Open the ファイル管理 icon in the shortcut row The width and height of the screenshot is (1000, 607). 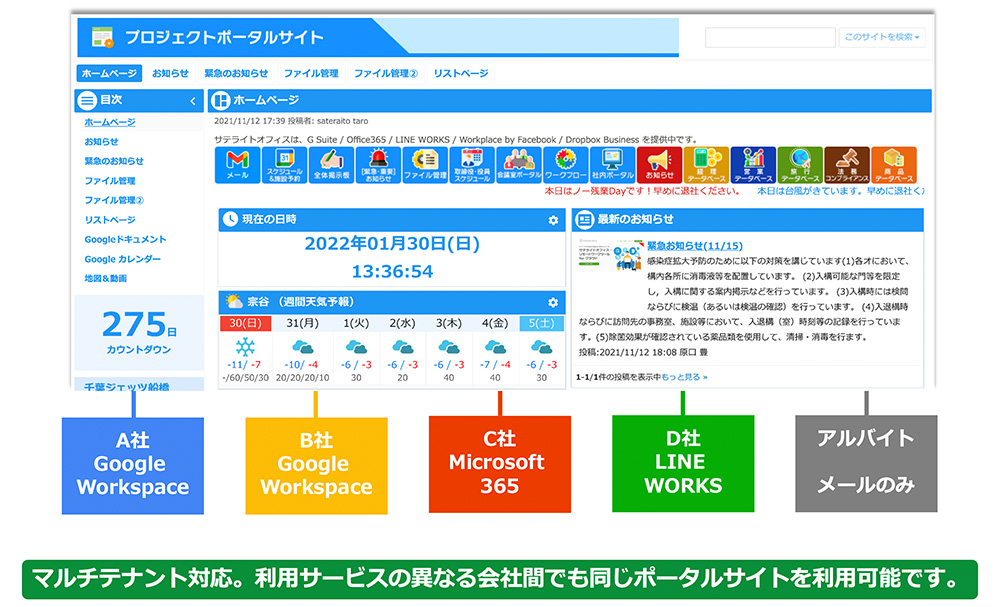point(425,165)
